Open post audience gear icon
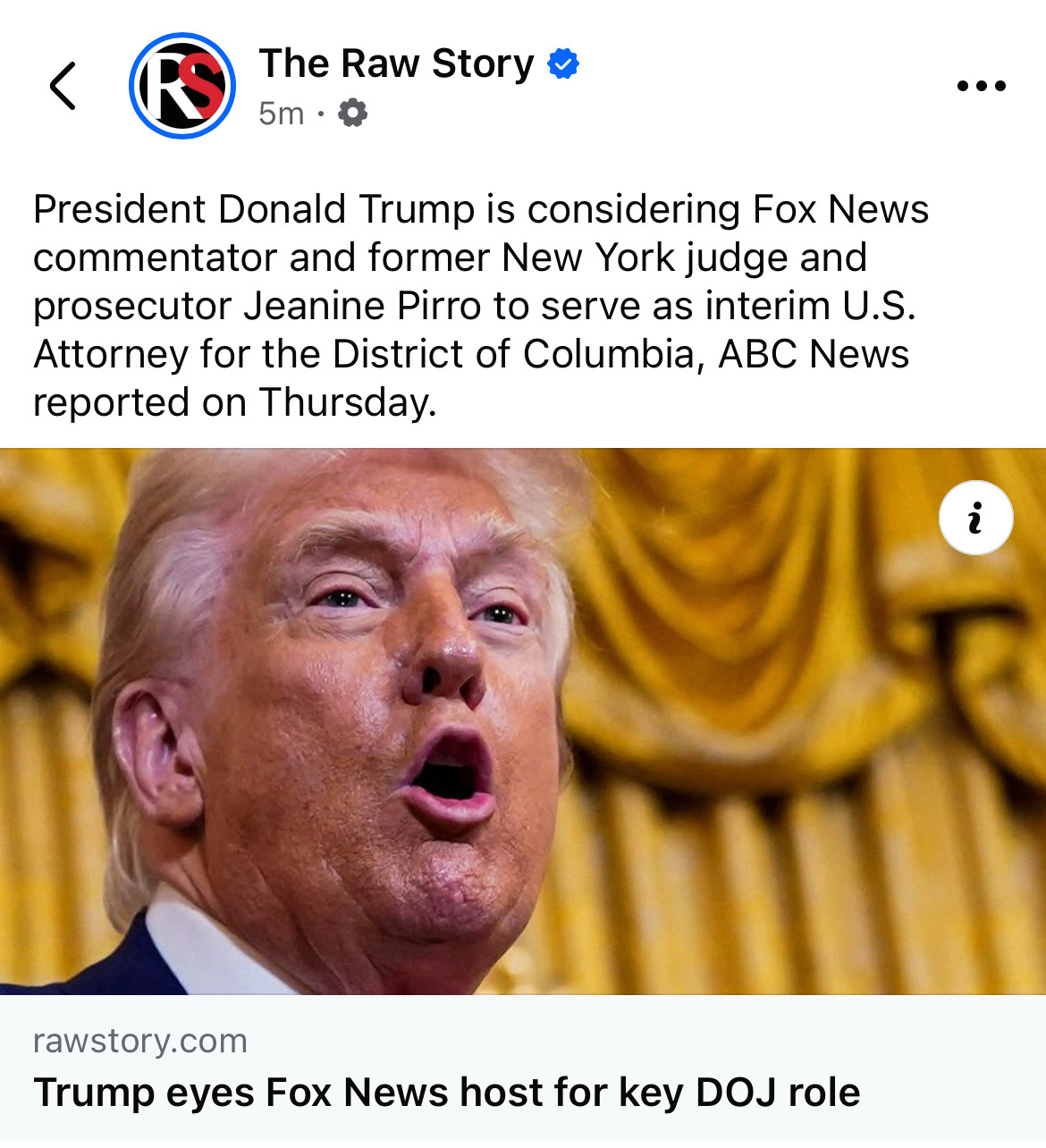Viewport: 1046px width, 1148px height. [352, 114]
